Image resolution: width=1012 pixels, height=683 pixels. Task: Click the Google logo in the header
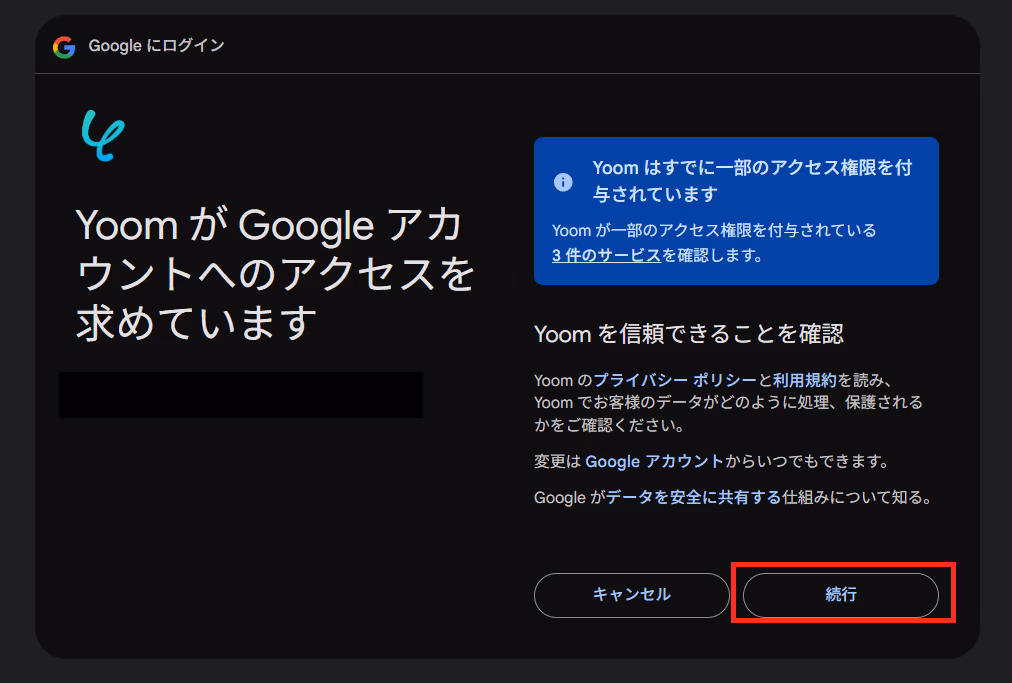point(64,47)
